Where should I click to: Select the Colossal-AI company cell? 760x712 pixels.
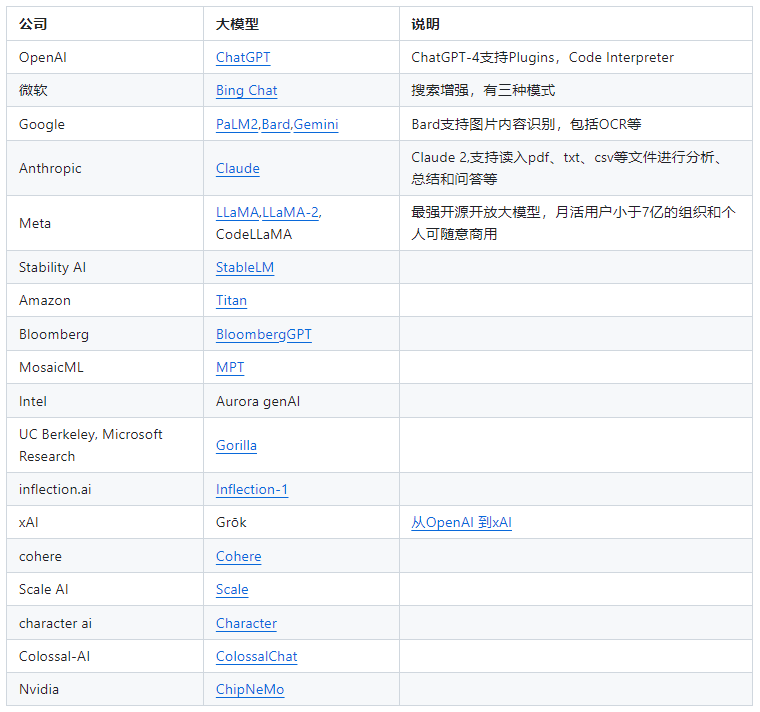tap(105, 656)
